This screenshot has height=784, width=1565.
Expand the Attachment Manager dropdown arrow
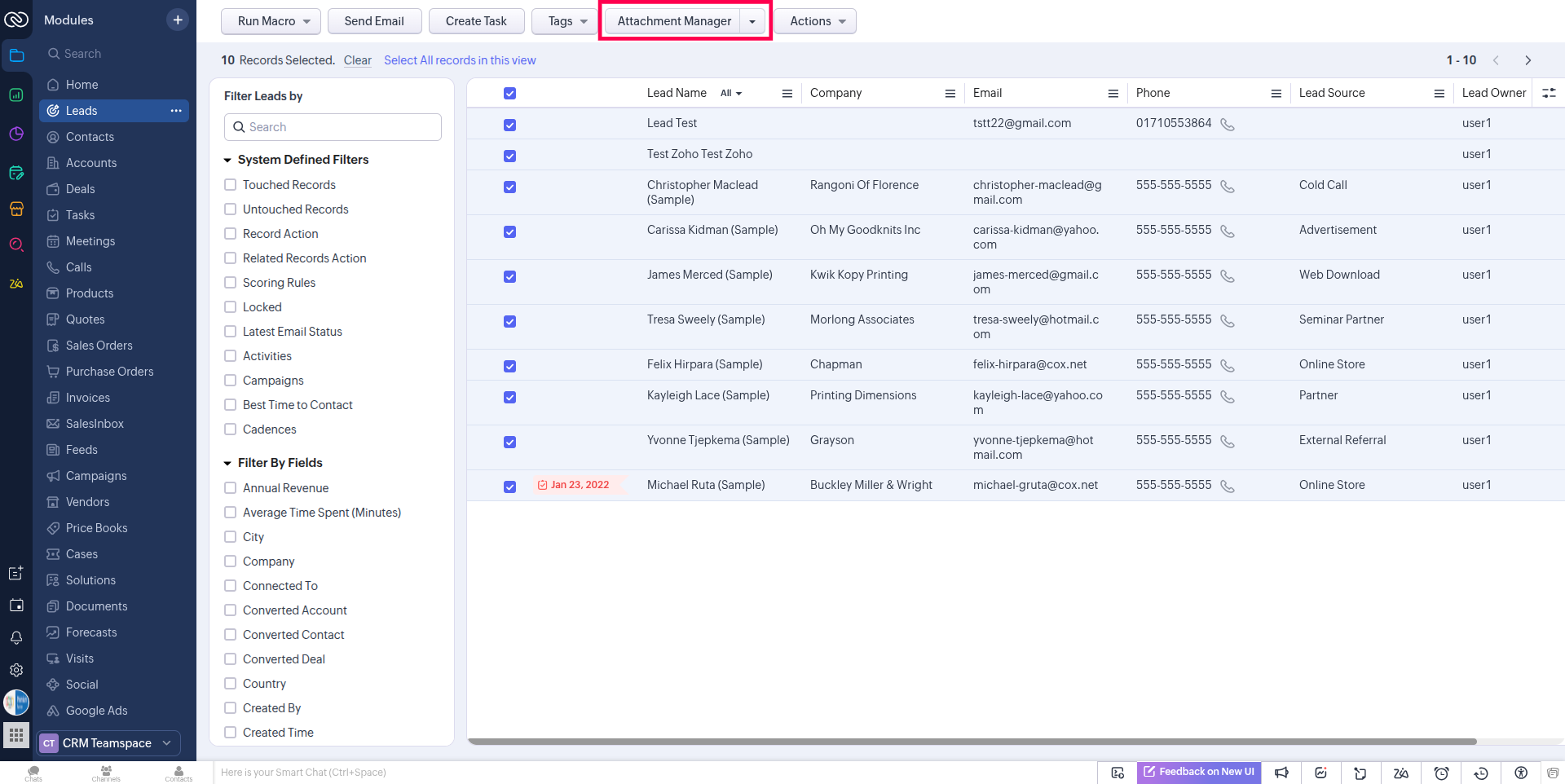pyautogui.click(x=752, y=22)
